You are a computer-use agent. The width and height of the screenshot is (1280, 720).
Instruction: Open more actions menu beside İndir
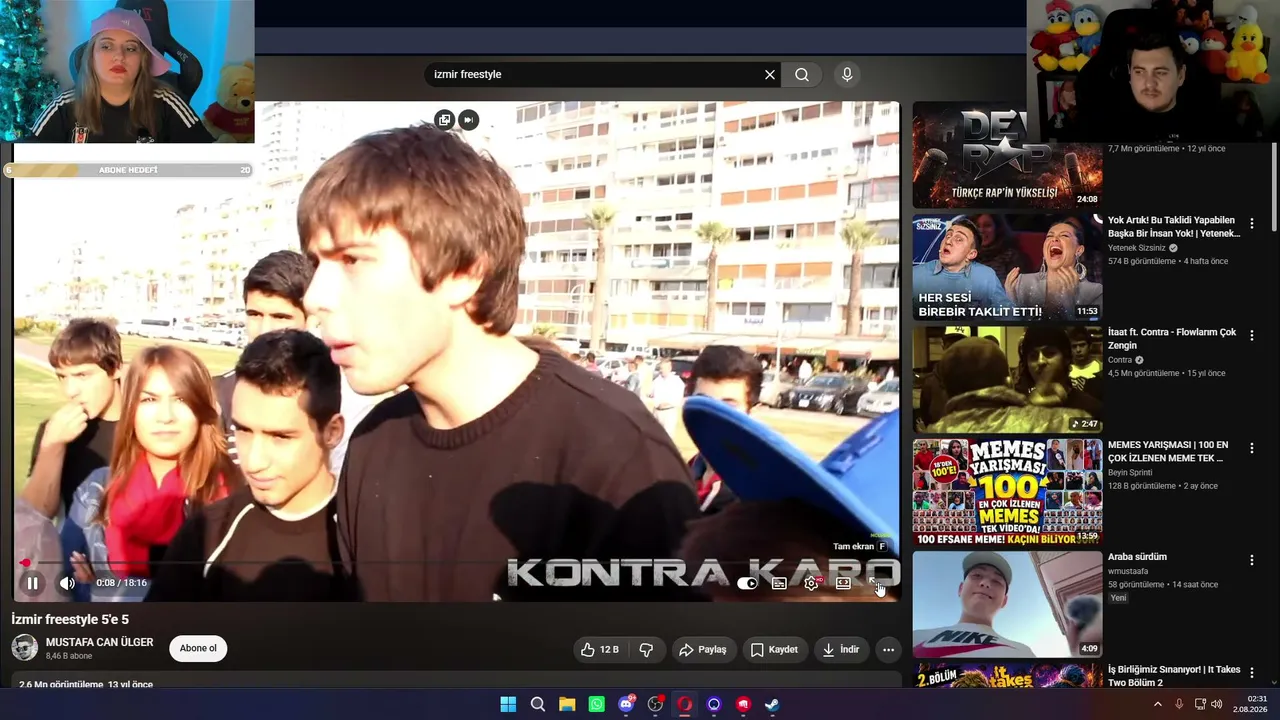click(888, 650)
